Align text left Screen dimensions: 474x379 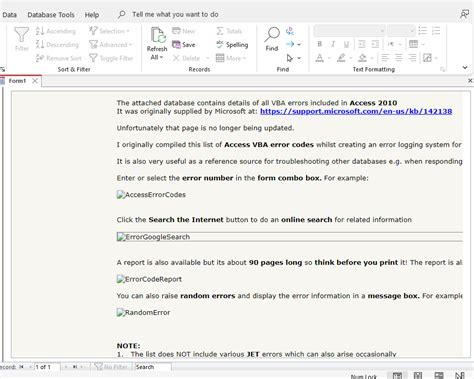pyautogui.click(x=385, y=58)
